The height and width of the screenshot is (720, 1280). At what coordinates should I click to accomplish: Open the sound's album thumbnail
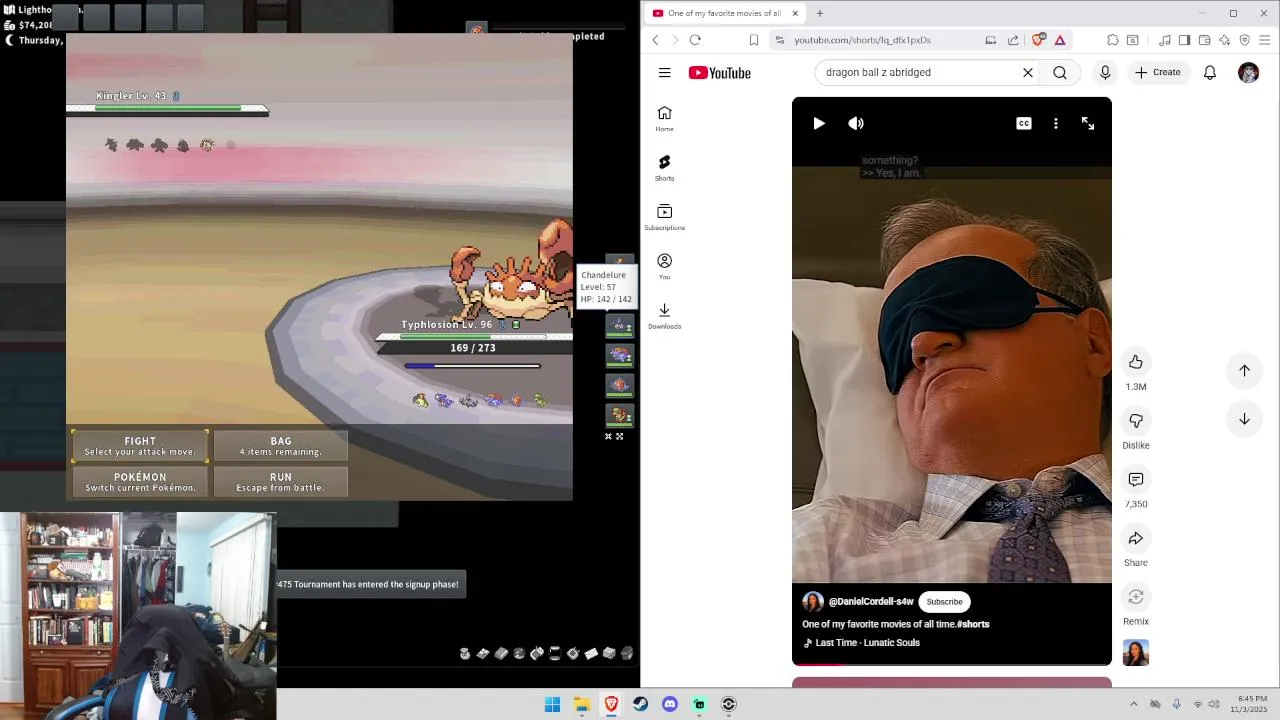1136,653
